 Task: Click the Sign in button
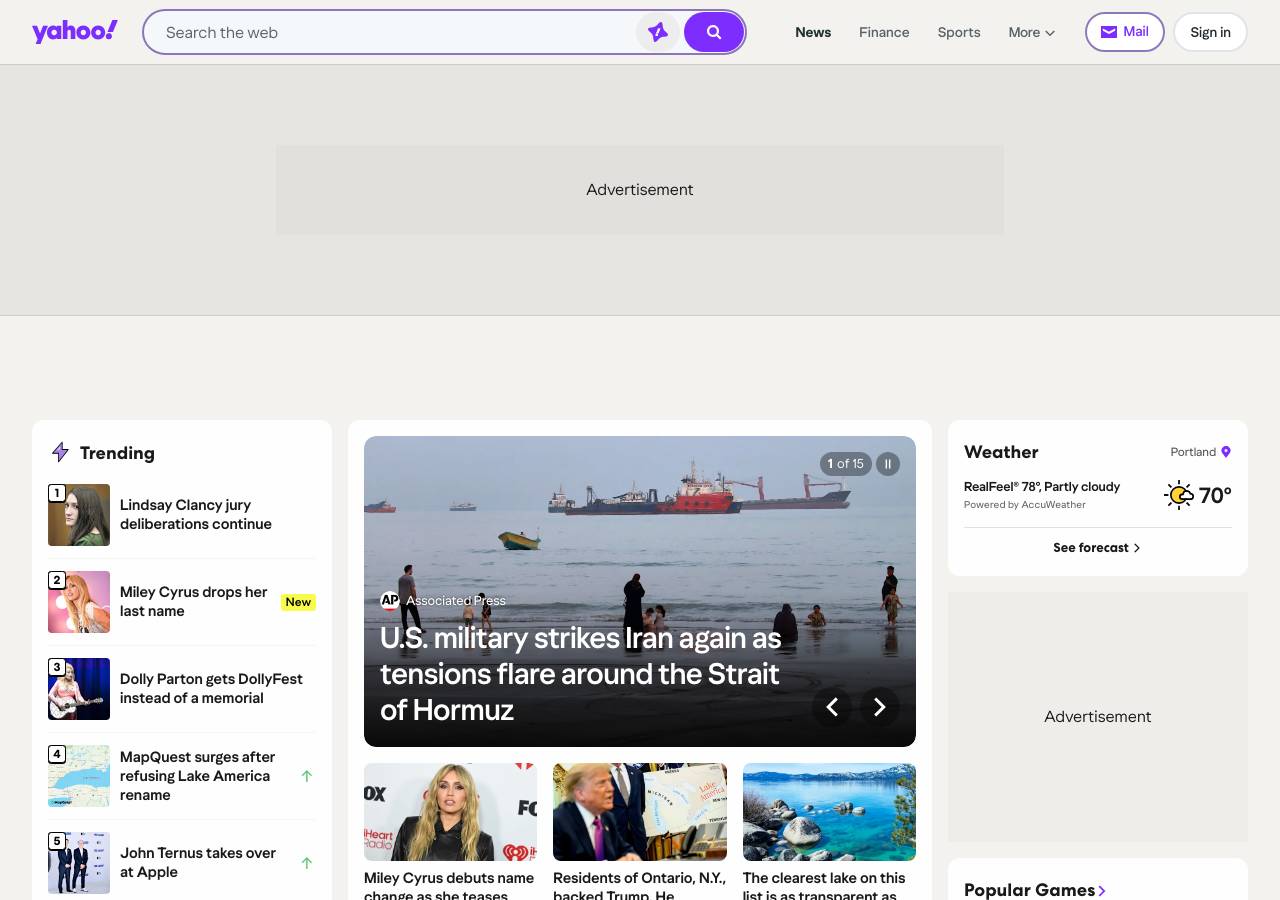(1210, 32)
